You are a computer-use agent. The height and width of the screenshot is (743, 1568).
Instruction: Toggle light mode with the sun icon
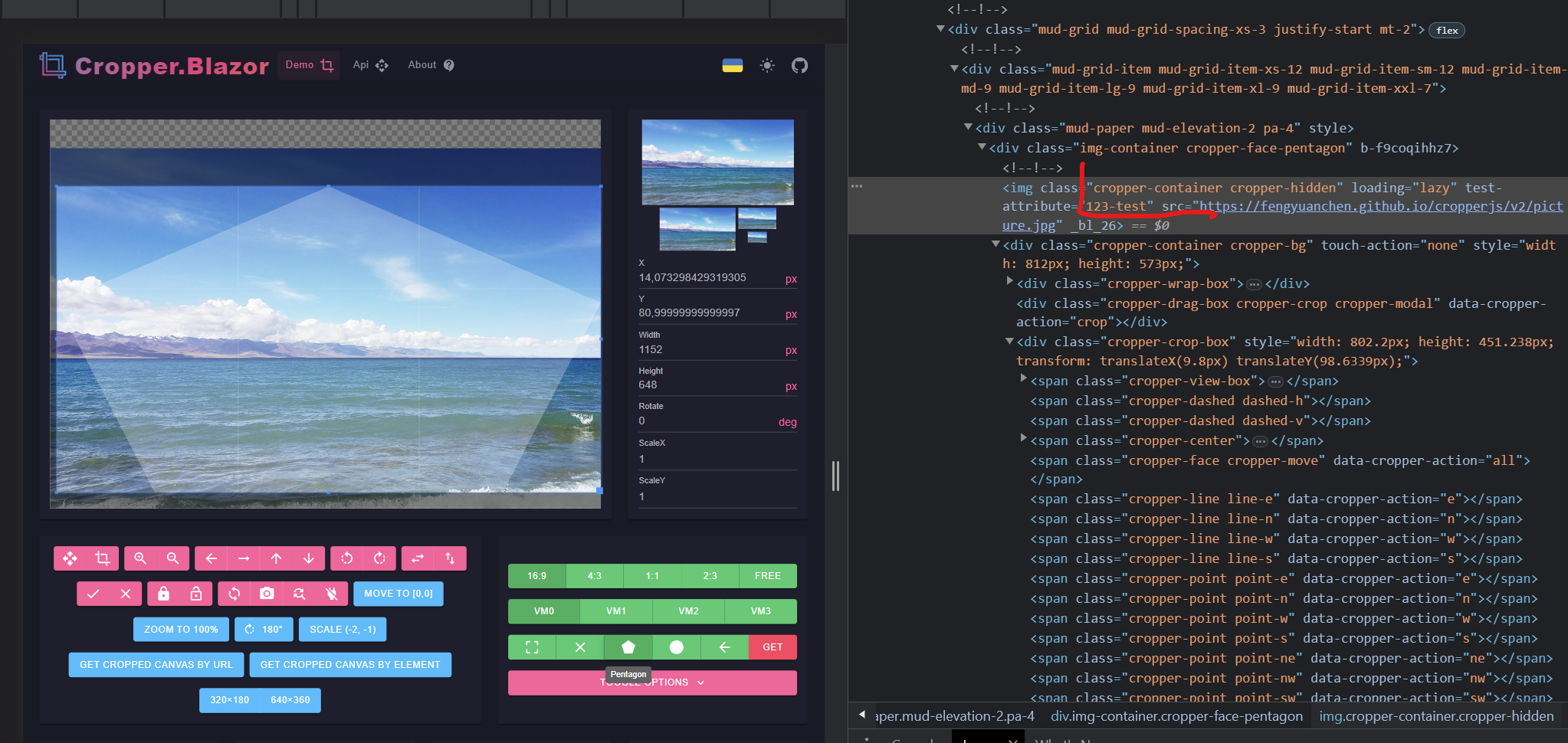pyautogui.click(x=768, y=66)
